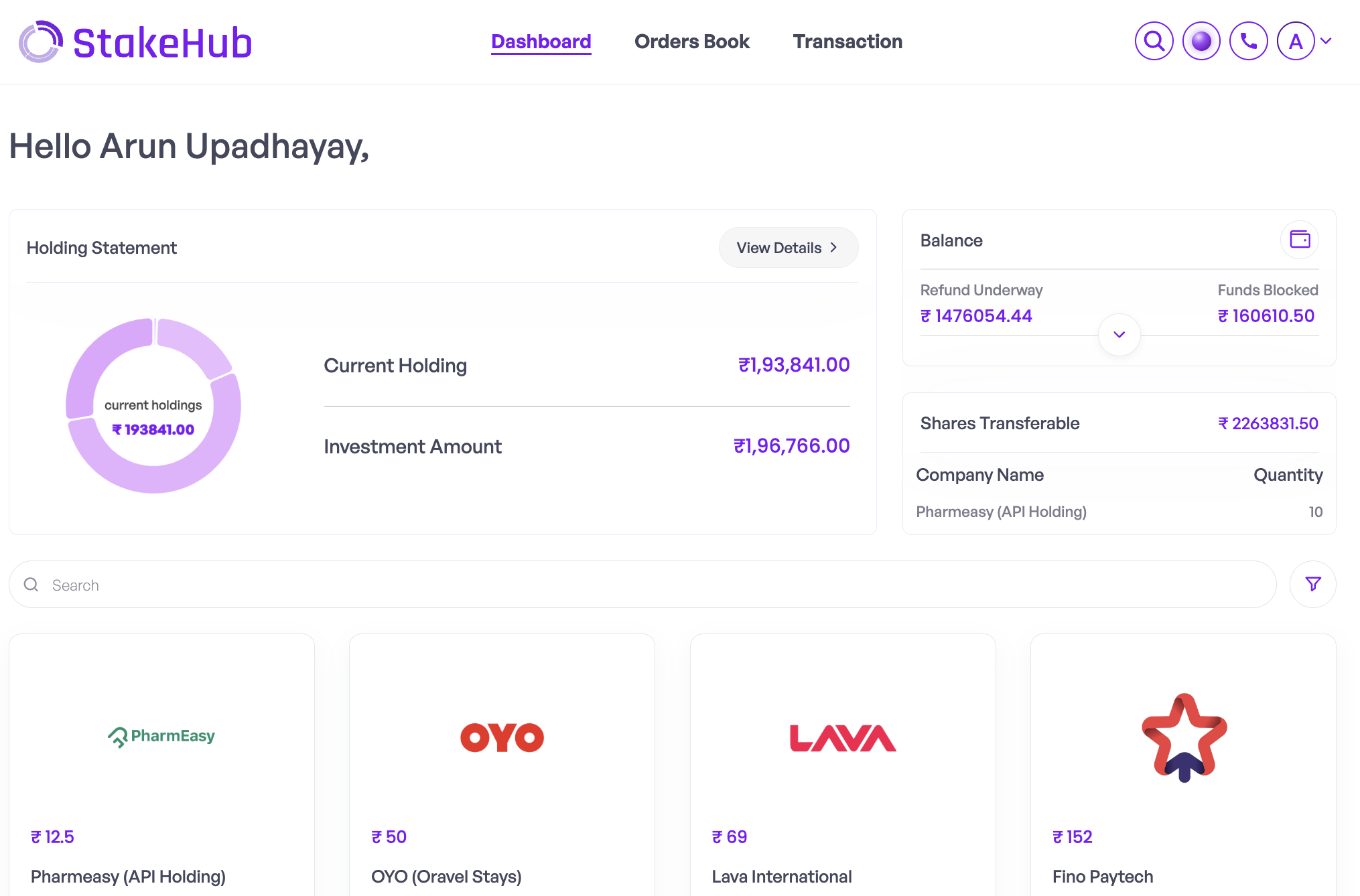
Task: Select the Dashboard link
Action: 541,42
